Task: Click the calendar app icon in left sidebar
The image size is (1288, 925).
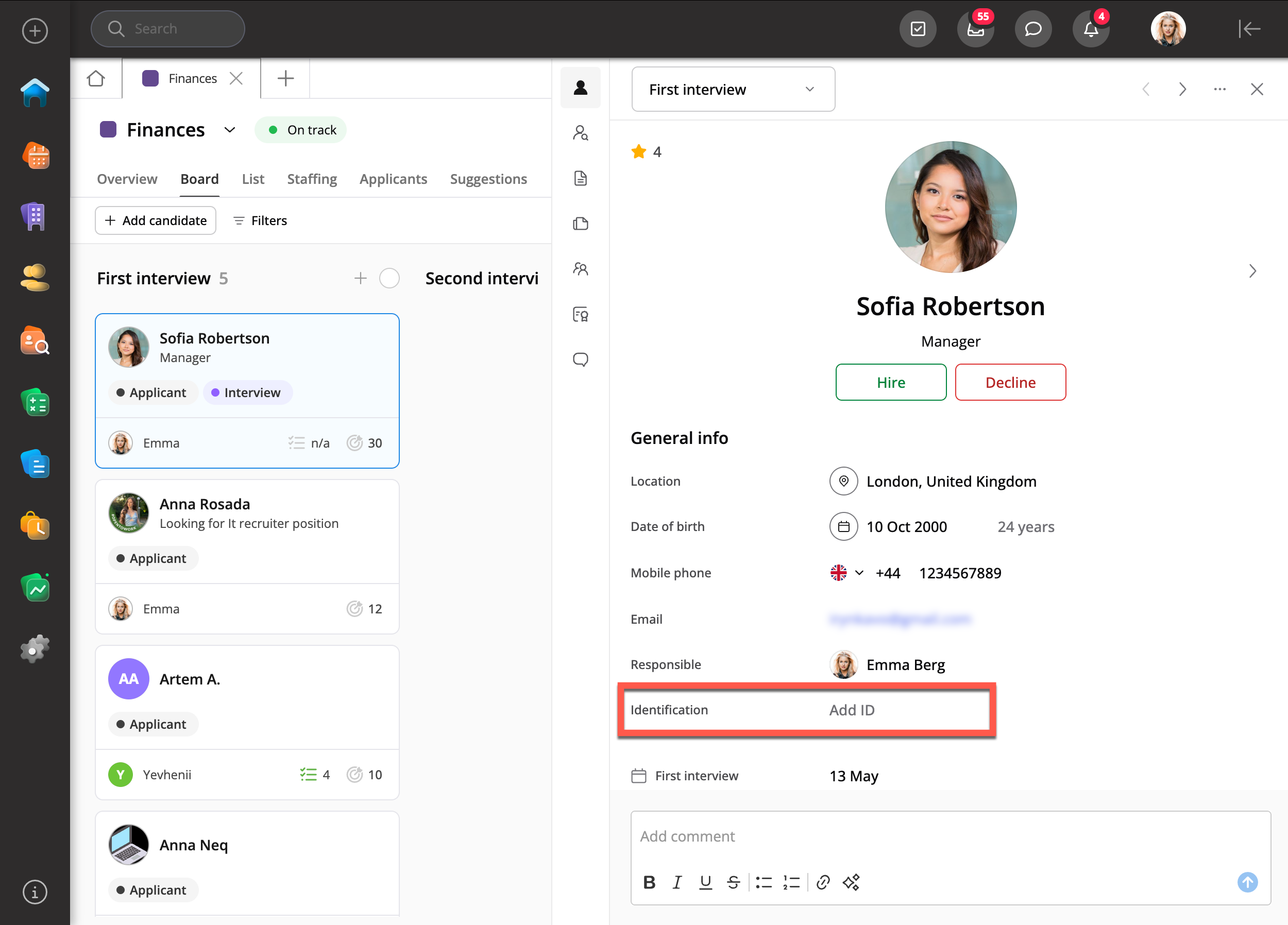Action: click(x=35, y=156)
